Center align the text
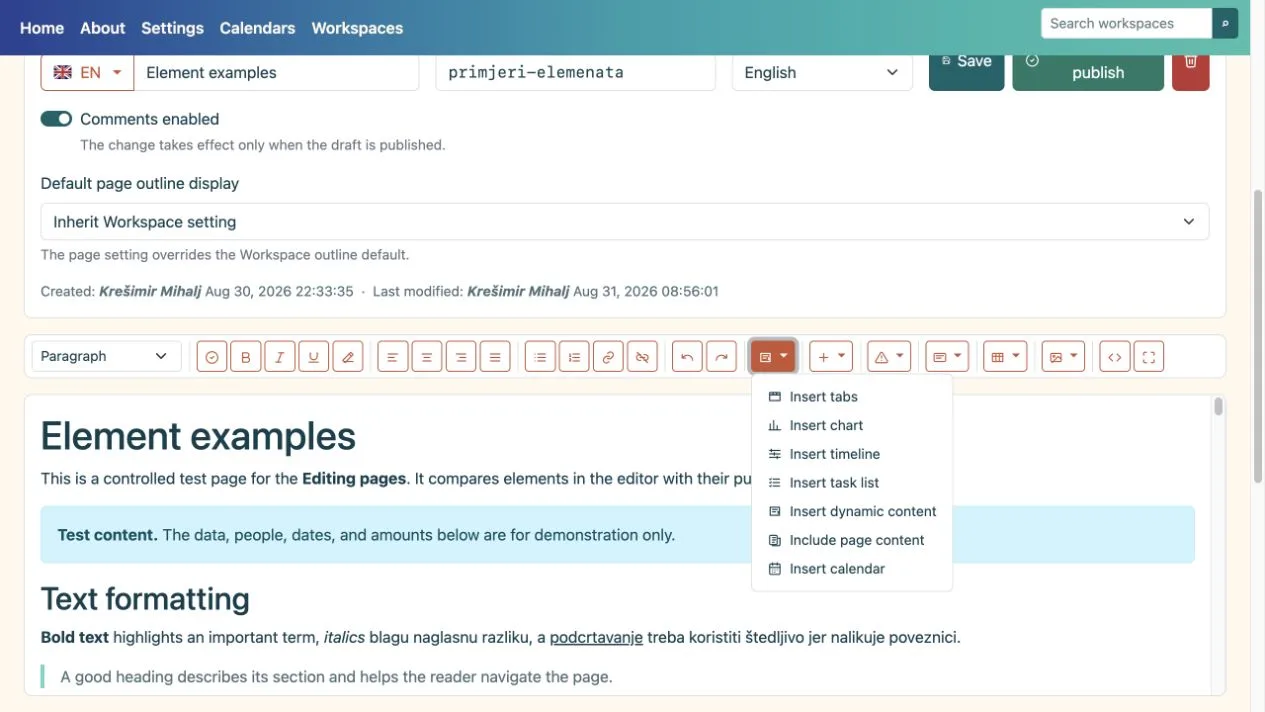 tap(427, 357)
